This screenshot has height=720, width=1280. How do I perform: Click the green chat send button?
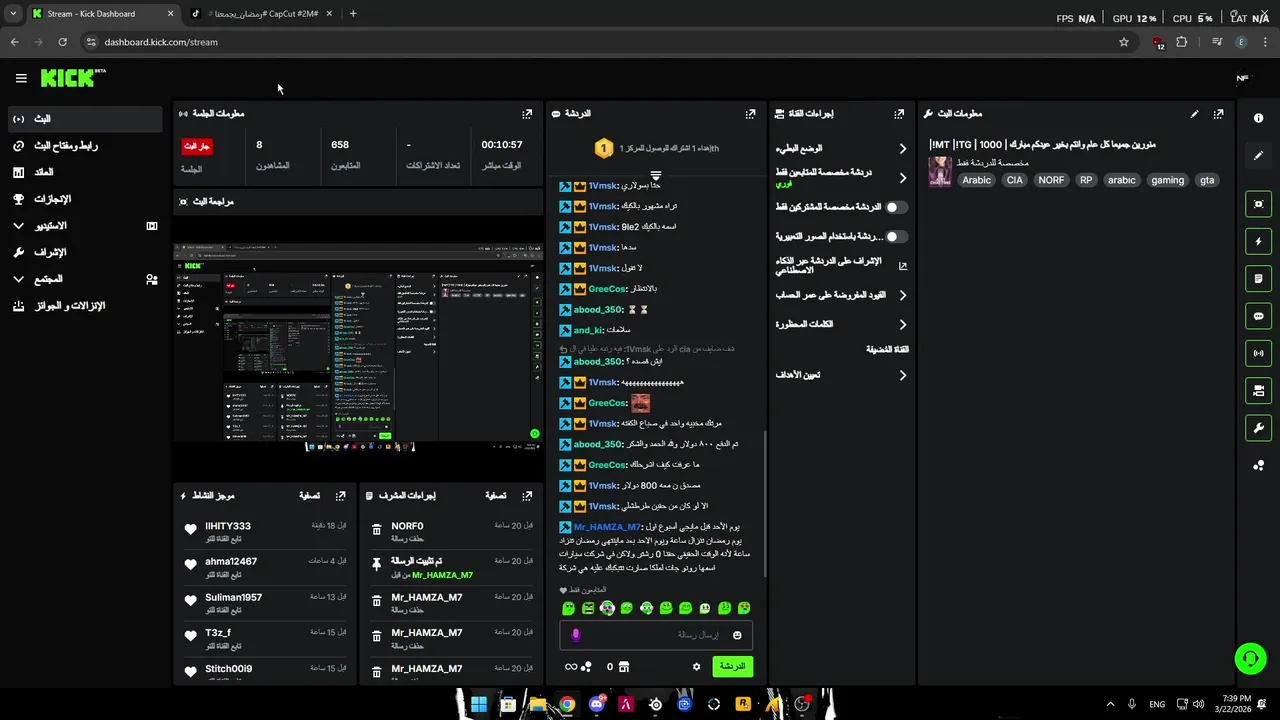point(733,667)
